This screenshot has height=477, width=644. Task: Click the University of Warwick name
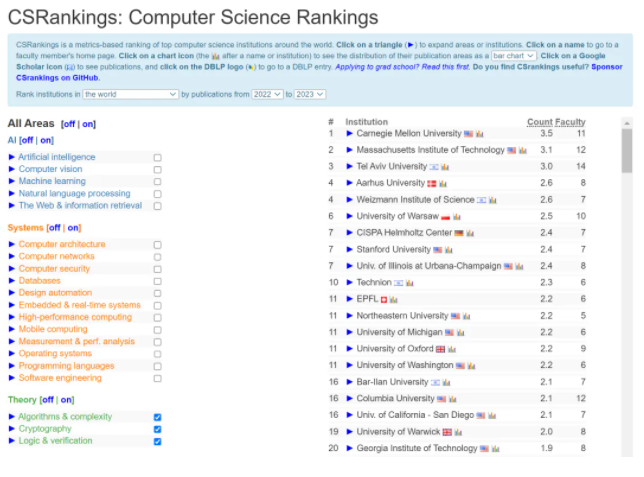click(x=398, y=432)
